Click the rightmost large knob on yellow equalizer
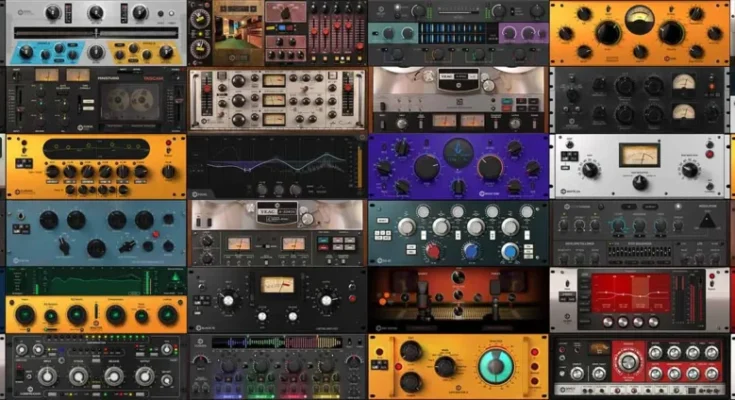Screen dimensions: 735x400 point(168,172)
